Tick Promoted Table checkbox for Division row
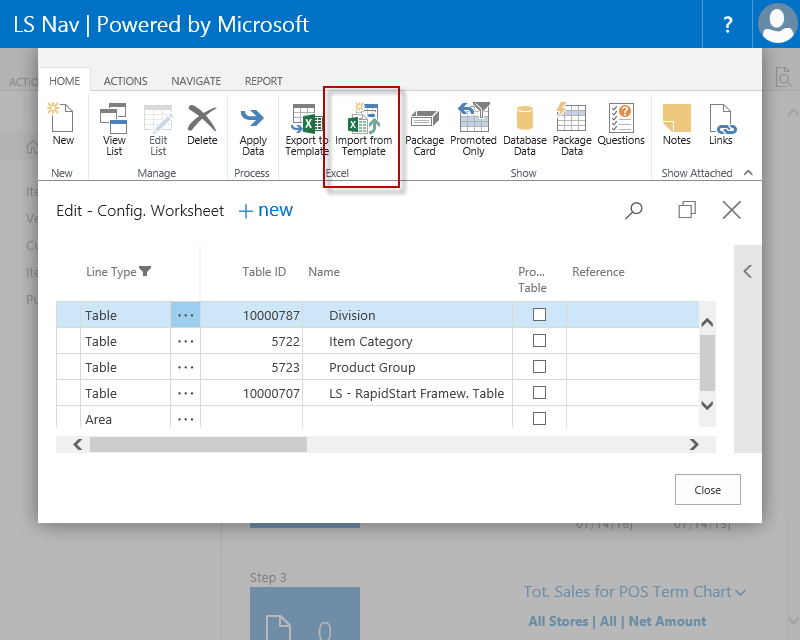The width and height of the screenshot is (800, 640). coord(539,314)
